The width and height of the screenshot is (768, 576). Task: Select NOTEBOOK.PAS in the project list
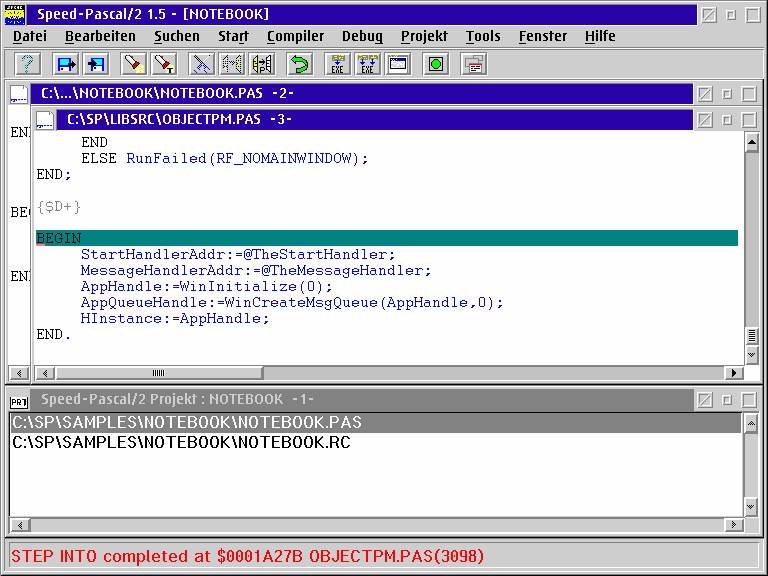pyautogui.click(x=376, y=423)
